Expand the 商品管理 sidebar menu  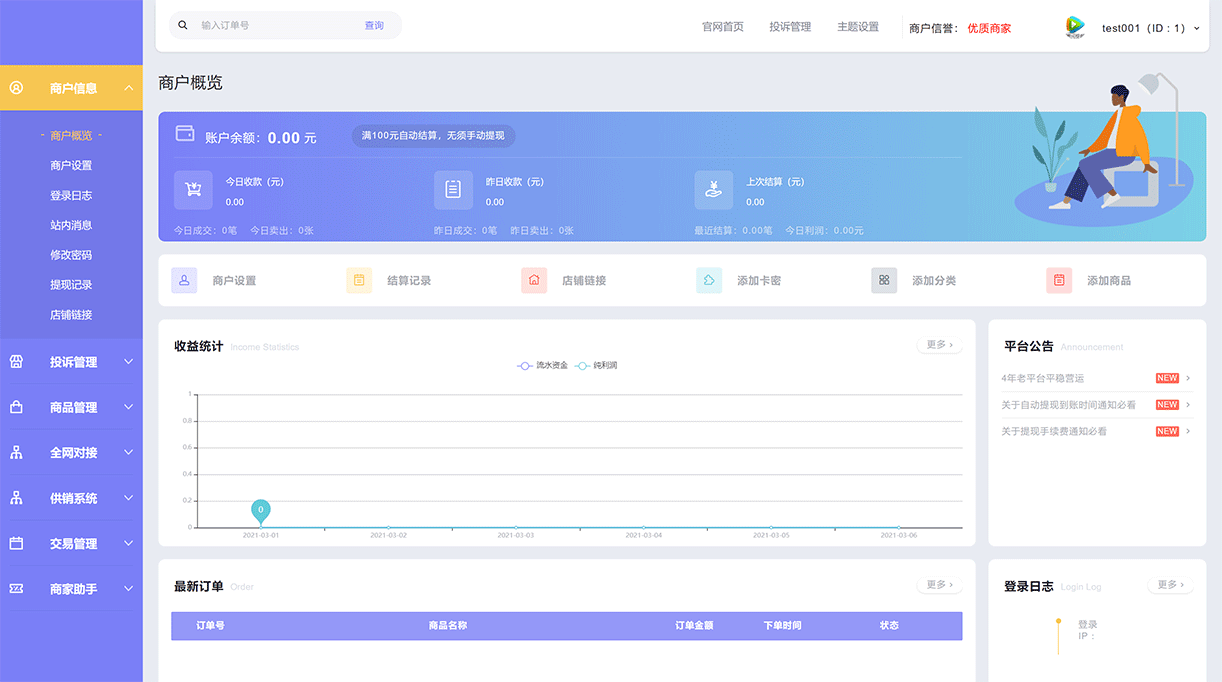coord(72,407)
